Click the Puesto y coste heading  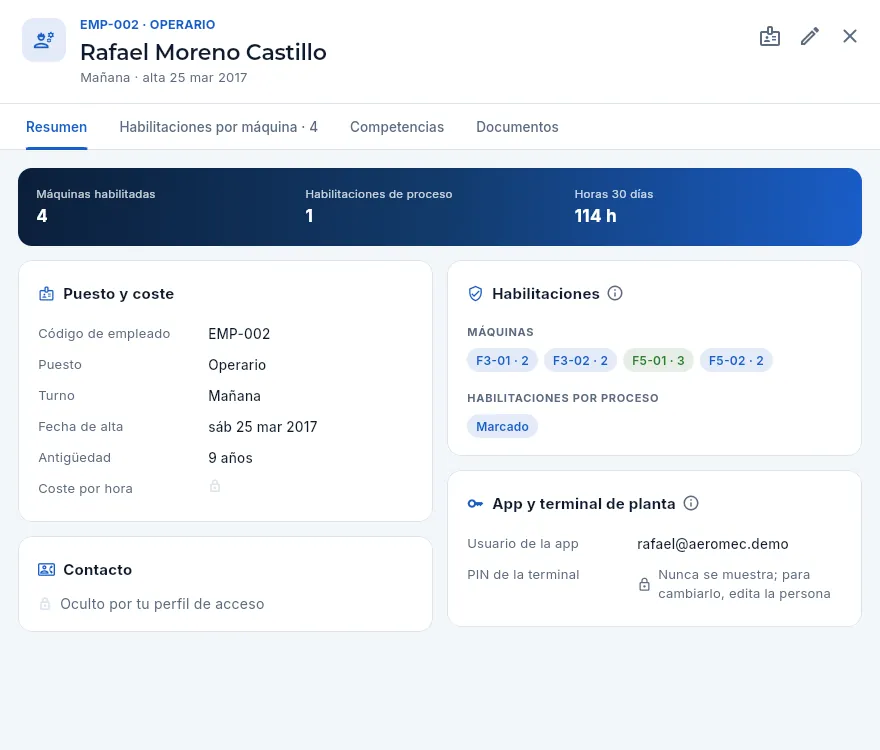118,294
